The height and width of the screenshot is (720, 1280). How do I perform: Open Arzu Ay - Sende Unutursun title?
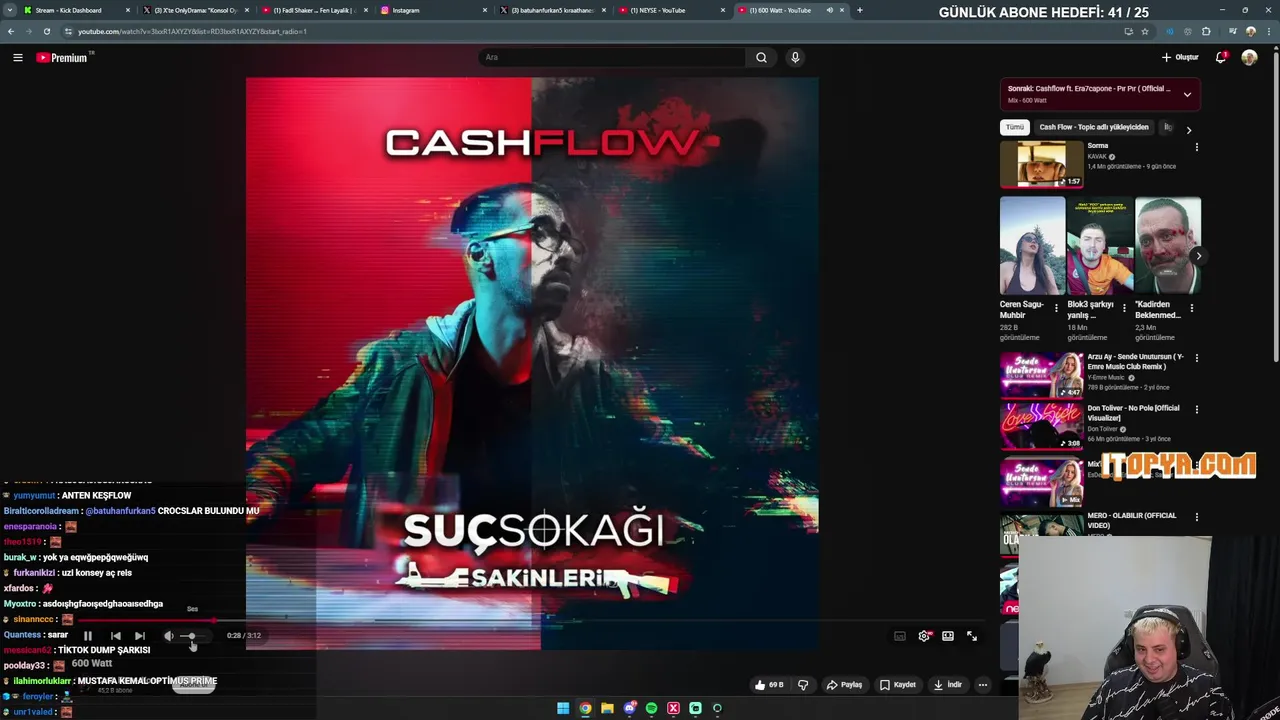tap(1135, 362)
